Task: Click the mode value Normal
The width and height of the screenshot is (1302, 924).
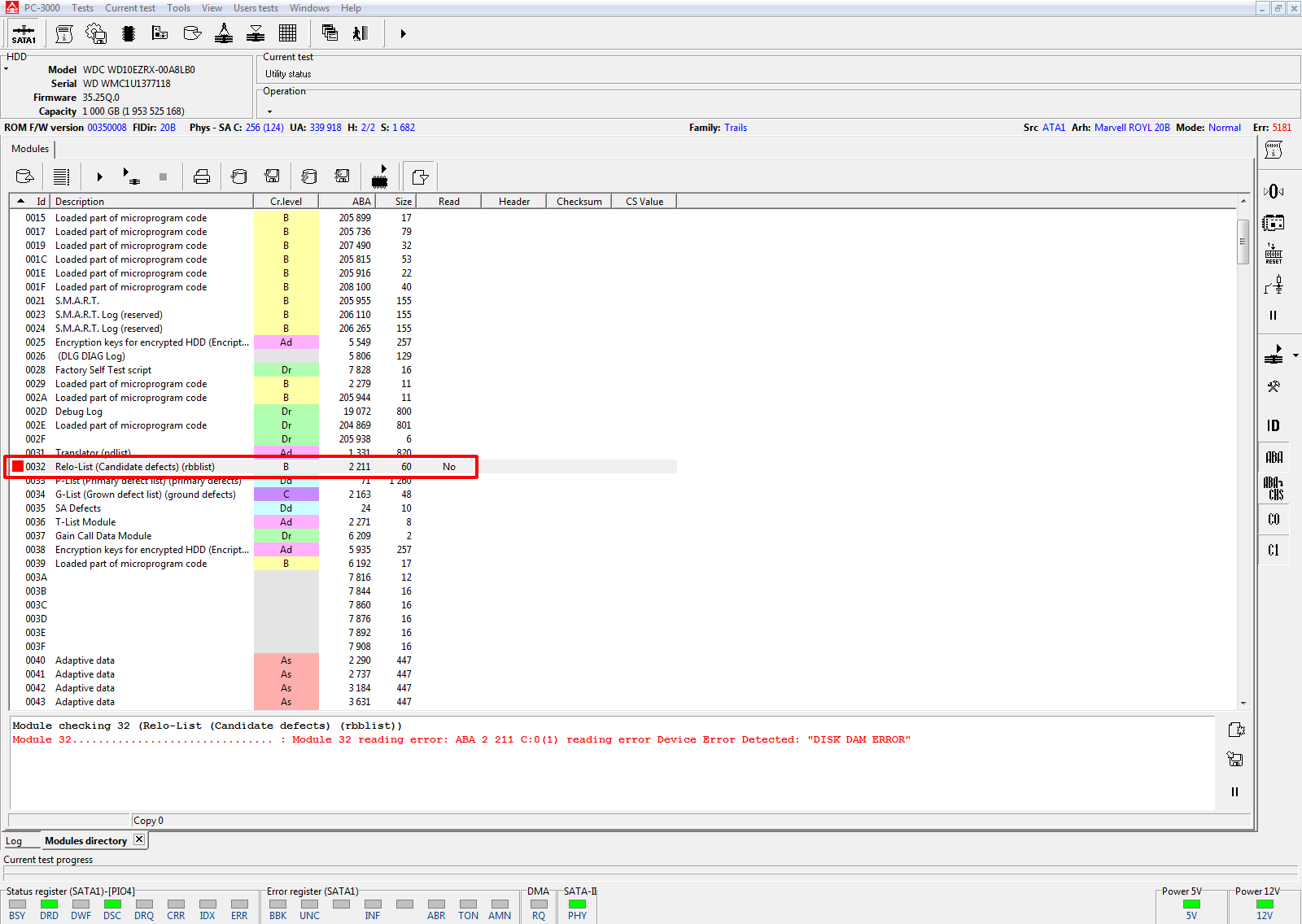Action: (1224, 128)
